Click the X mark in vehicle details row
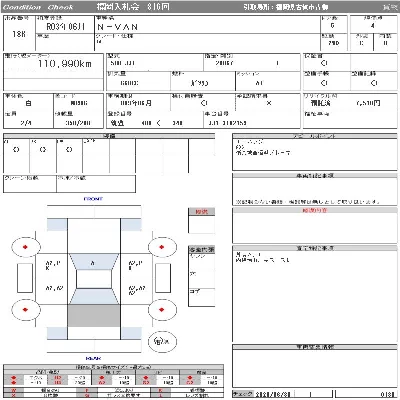 [x=269, y=103]
